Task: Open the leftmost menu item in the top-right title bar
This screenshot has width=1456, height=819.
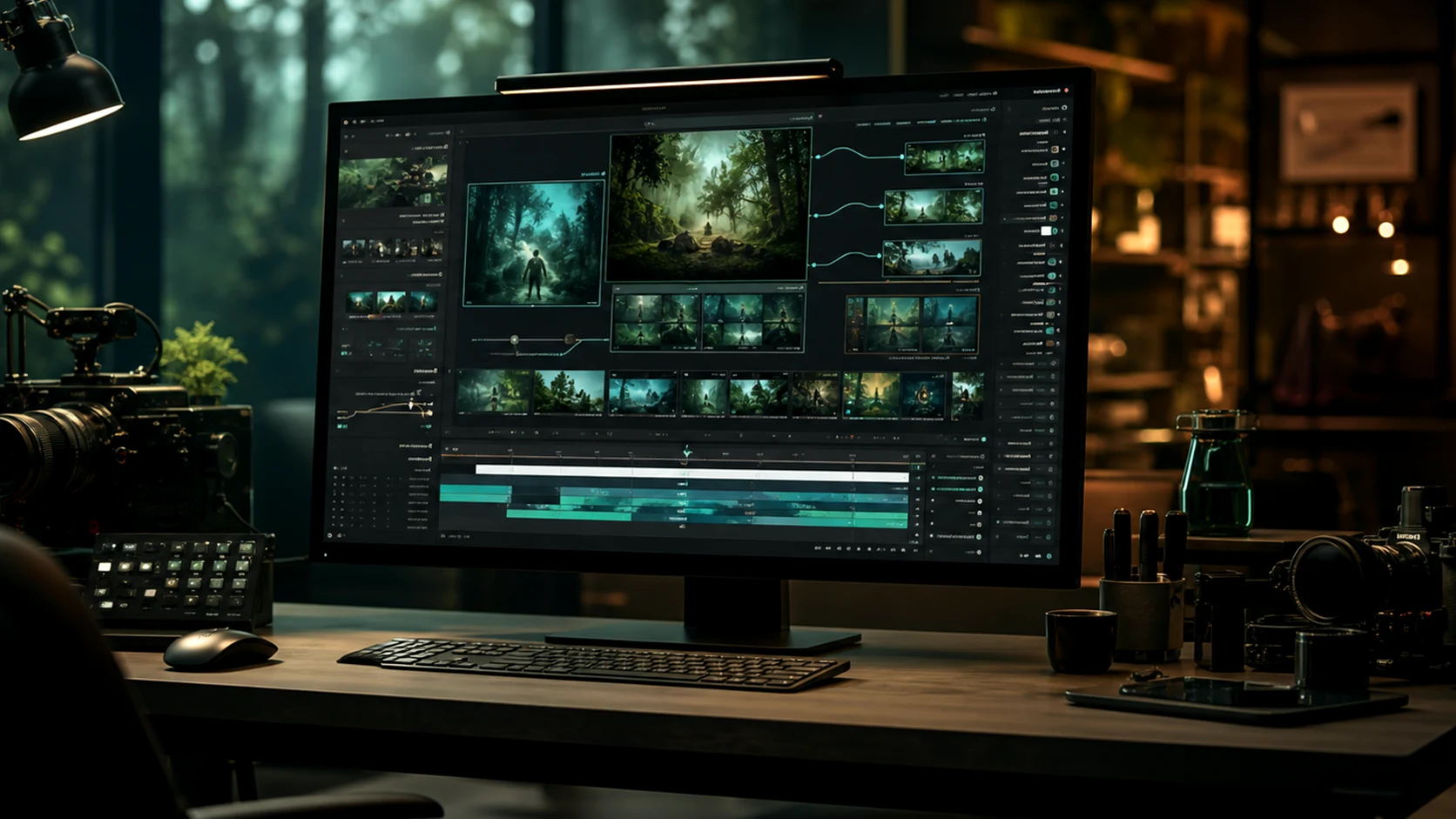Action: pos(944,94)
